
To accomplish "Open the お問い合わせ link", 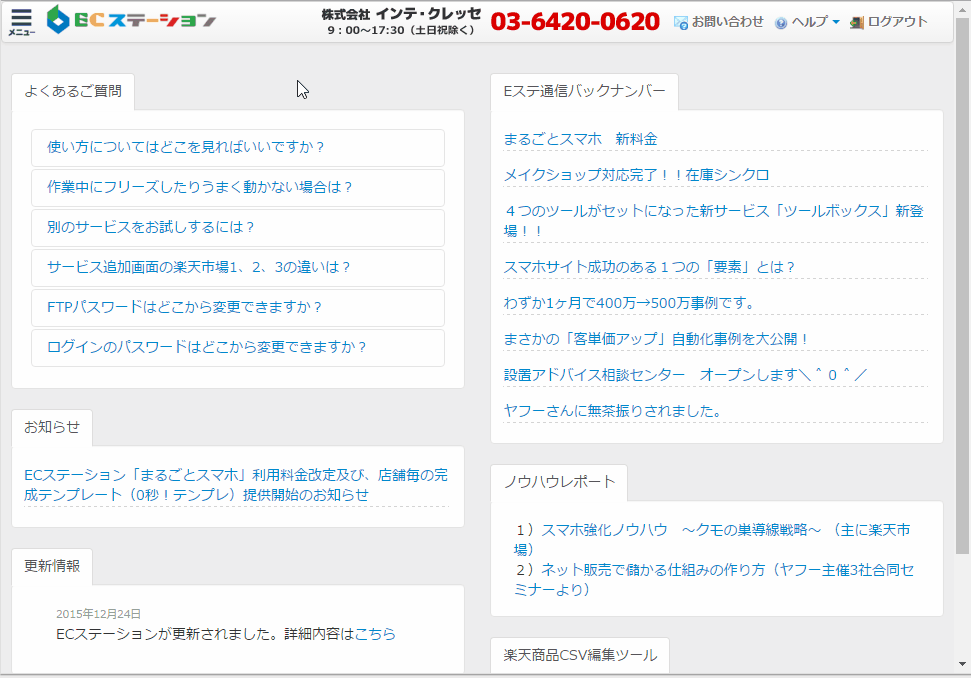I will (727, 22).
